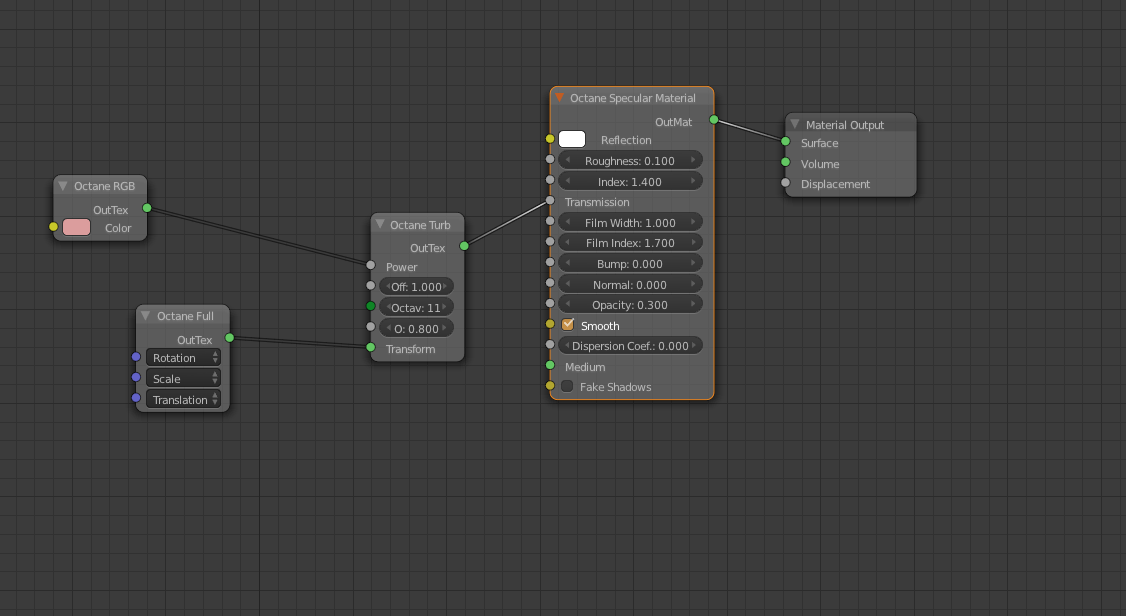Viewport: 1126px width, 616px height.
Task: Click the Transform input socket on Octane Turb
Action: 371,347
